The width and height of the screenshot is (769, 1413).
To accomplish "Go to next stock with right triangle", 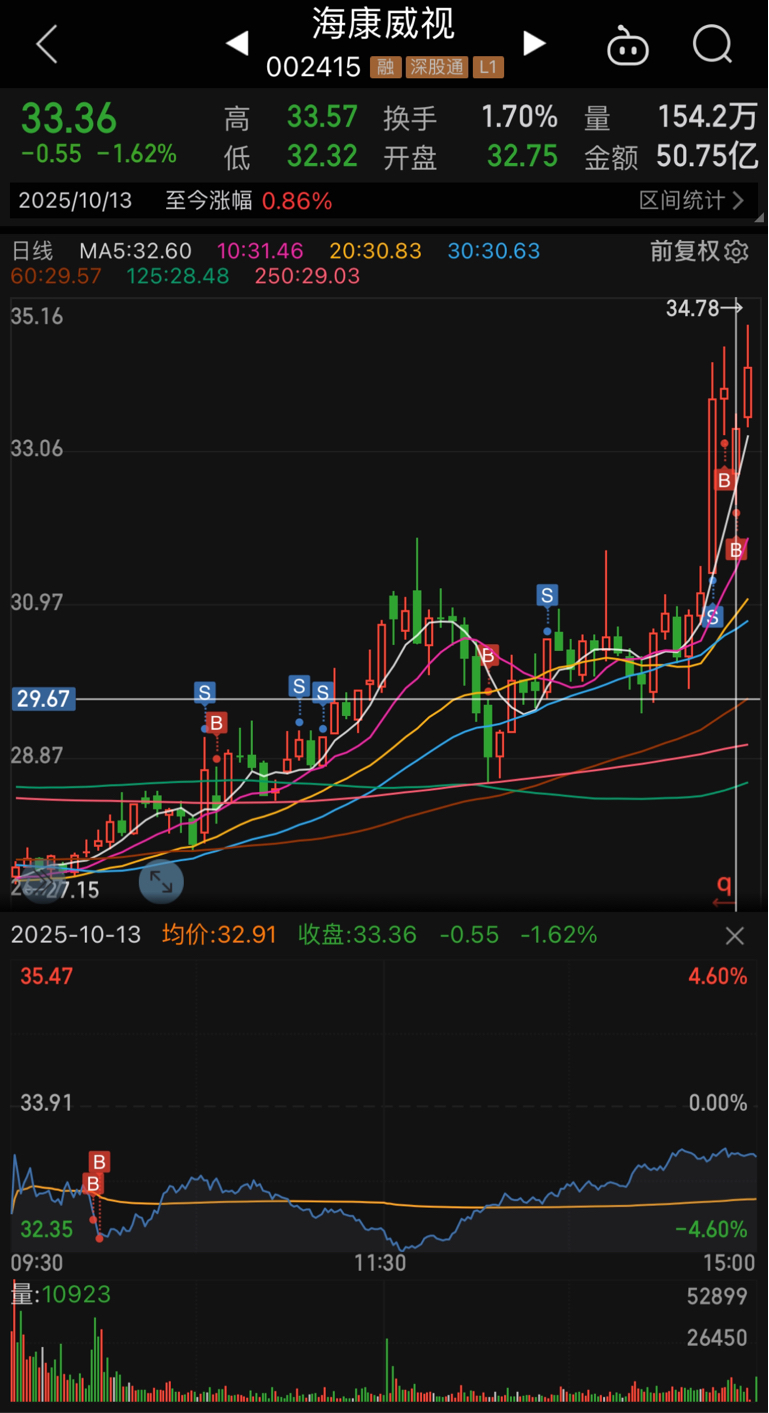I will 535,43.
